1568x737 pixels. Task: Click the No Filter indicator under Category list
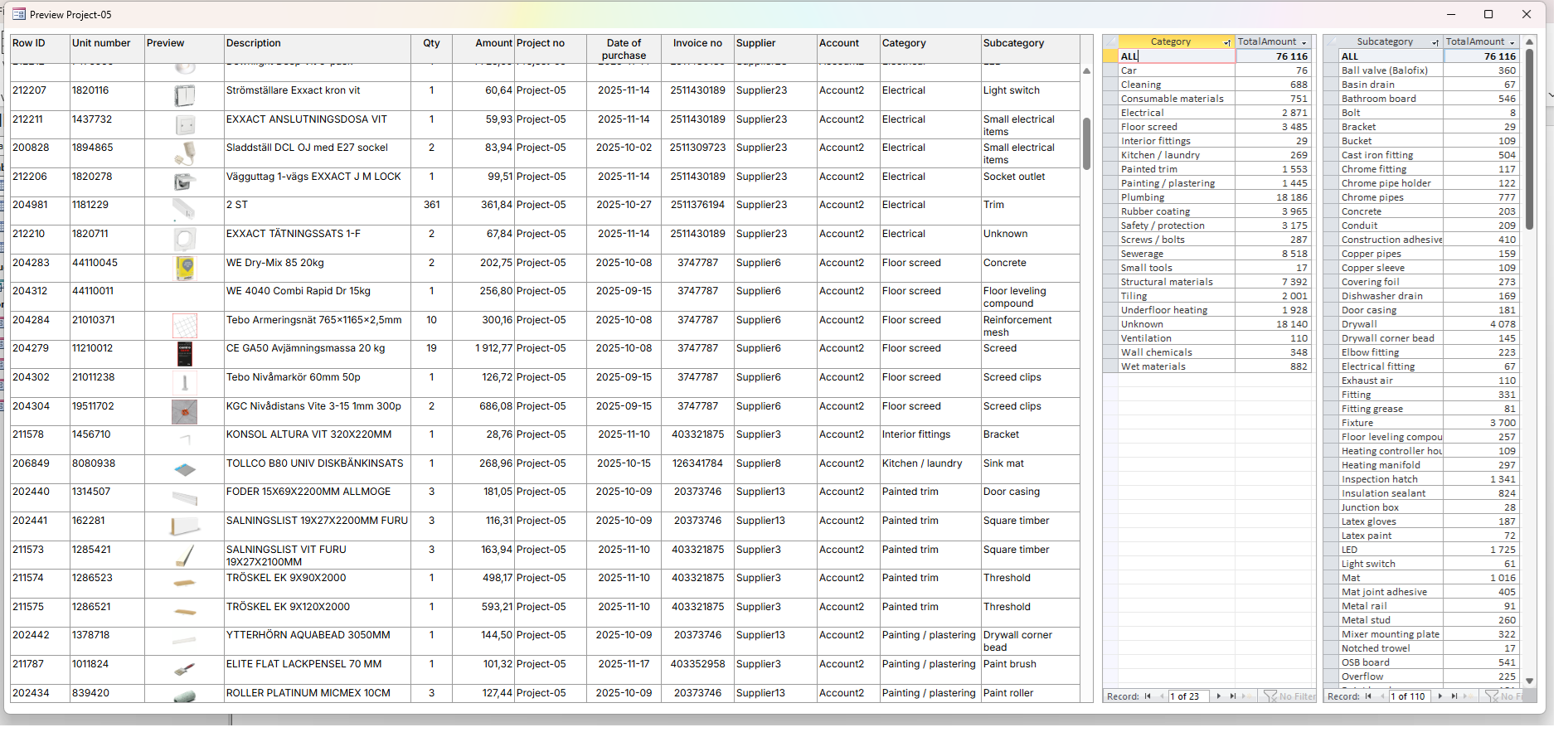tap(1289, 696)
